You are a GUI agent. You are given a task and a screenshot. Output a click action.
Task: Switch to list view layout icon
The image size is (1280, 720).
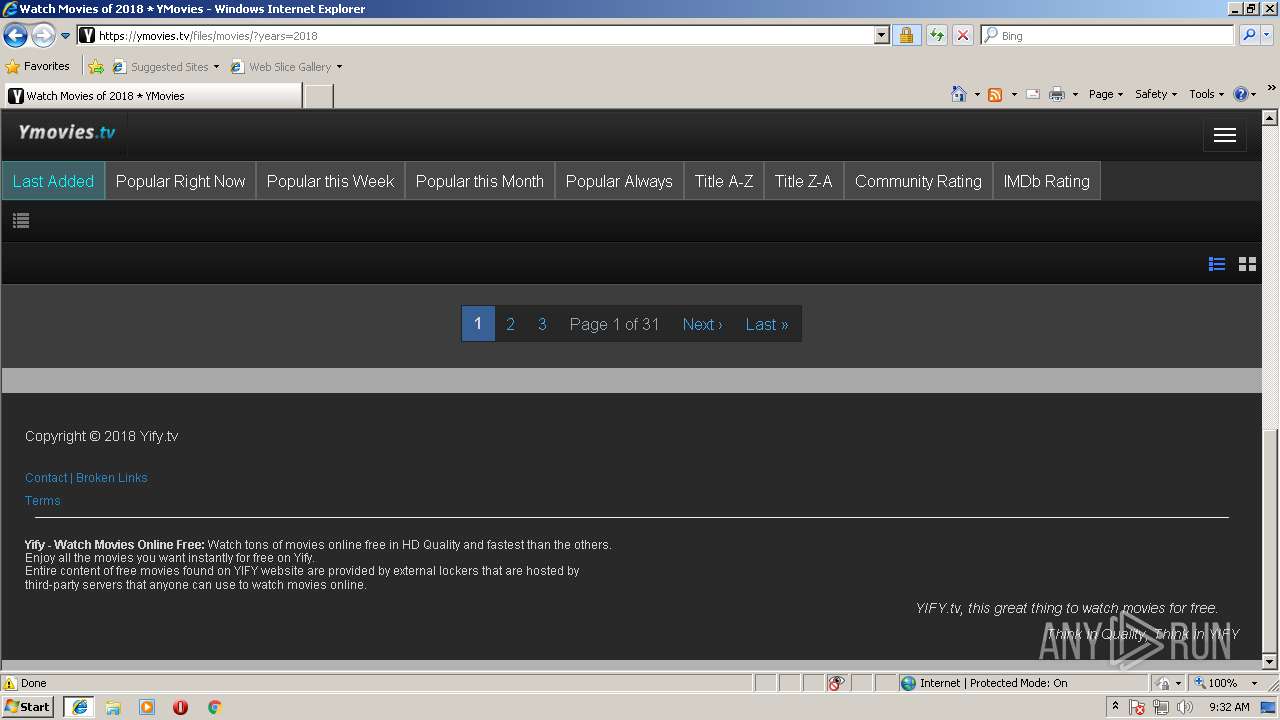point(1217,264)
